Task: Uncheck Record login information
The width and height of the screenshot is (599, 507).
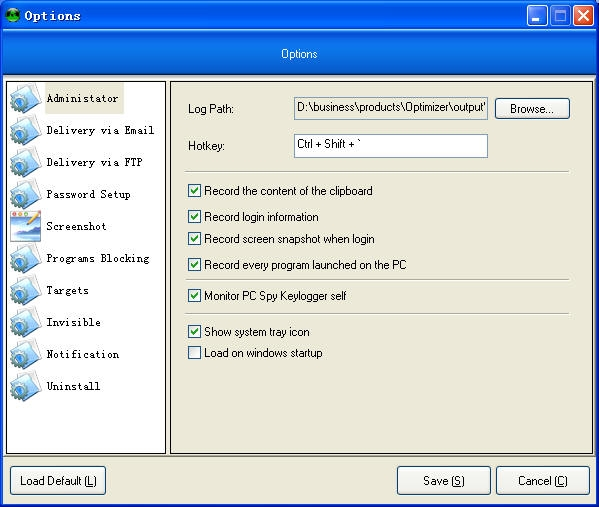Action: 194,217
